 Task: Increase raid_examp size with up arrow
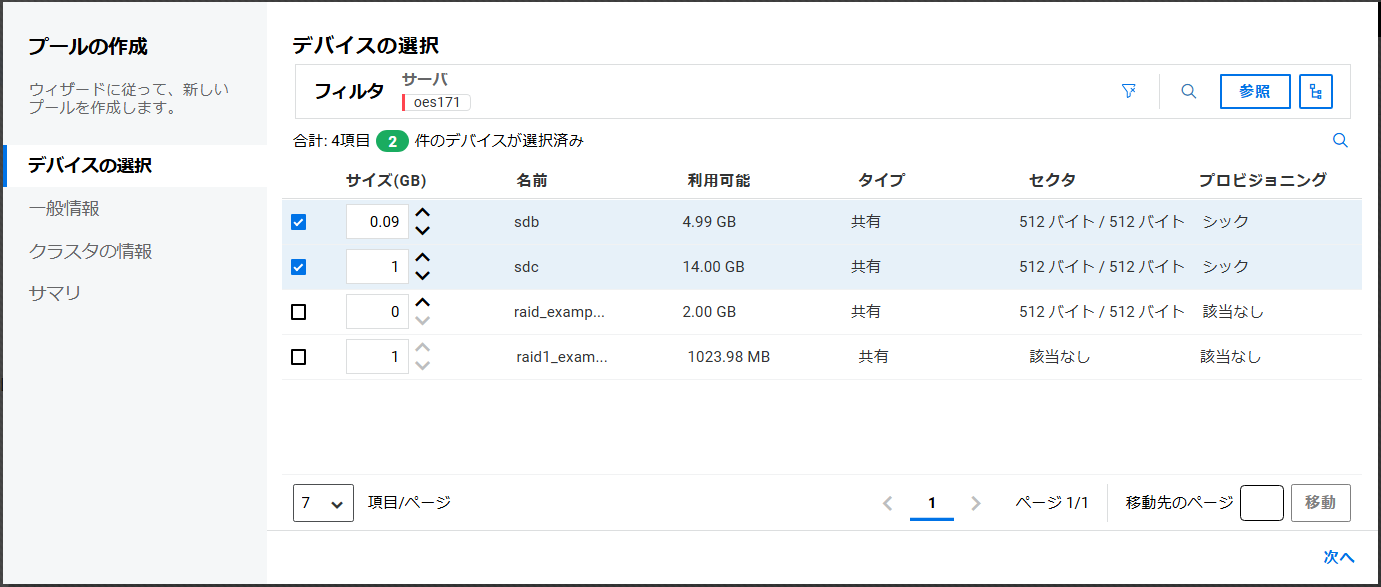(x=423, y=303)
